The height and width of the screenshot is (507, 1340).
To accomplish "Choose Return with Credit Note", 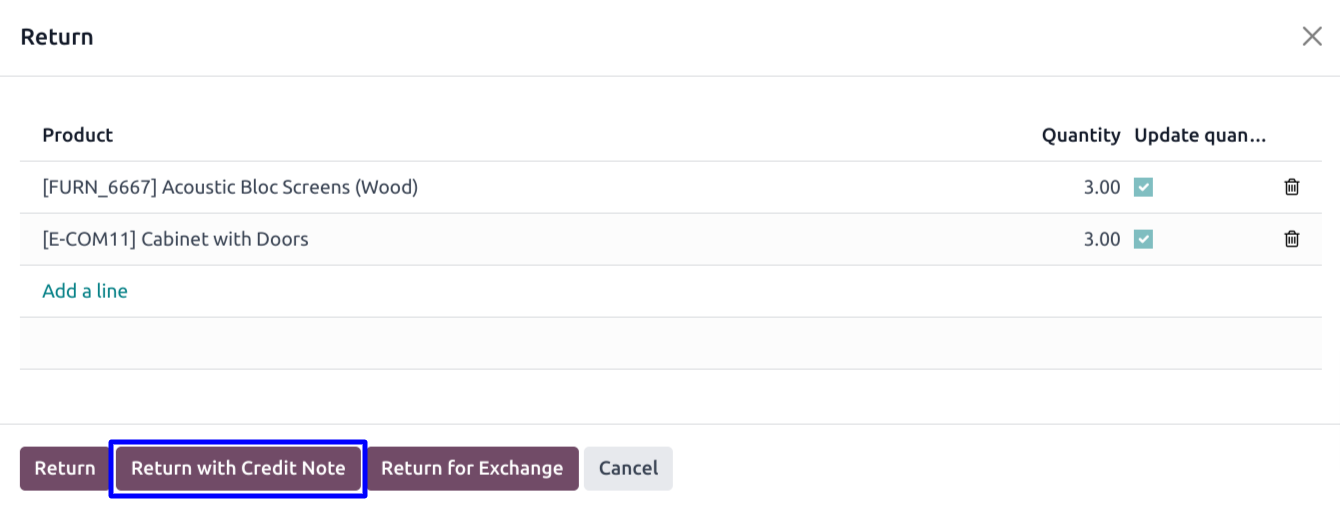I will (x=238, y=468).
